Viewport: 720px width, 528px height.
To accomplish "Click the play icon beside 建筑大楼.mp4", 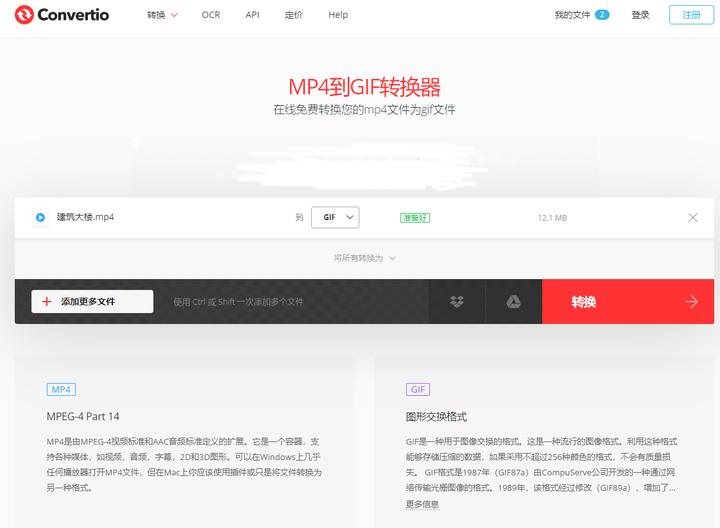I will click(x=40, y=217).
